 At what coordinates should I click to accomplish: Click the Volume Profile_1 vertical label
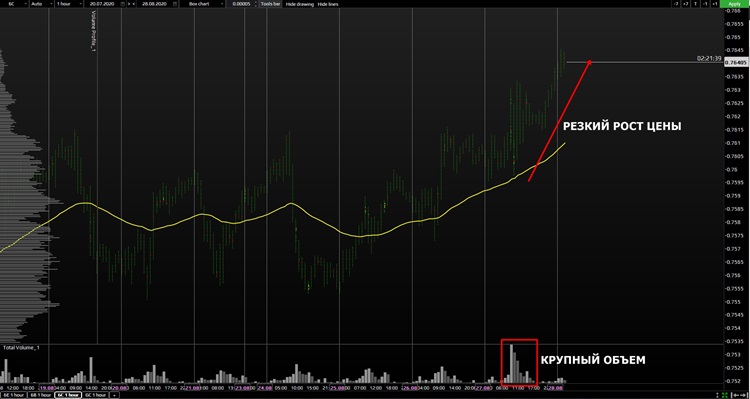pyautogui.click(x=93, y=31)
